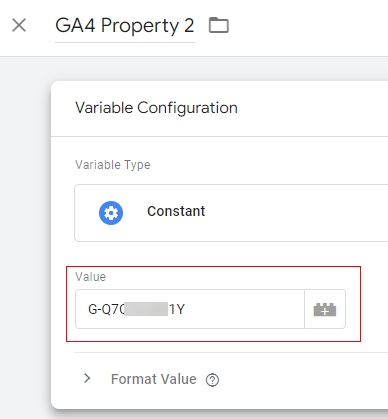This screenshot has height=419, width=388.
Task: Click the blue gear Constant icon
Action: point(111,213)
